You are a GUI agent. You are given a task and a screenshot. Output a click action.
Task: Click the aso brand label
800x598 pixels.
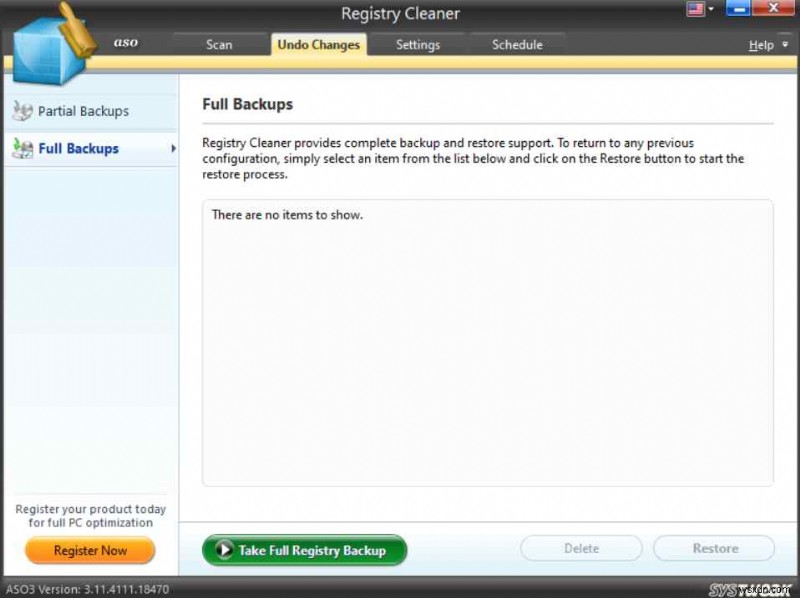pos(126,42)
